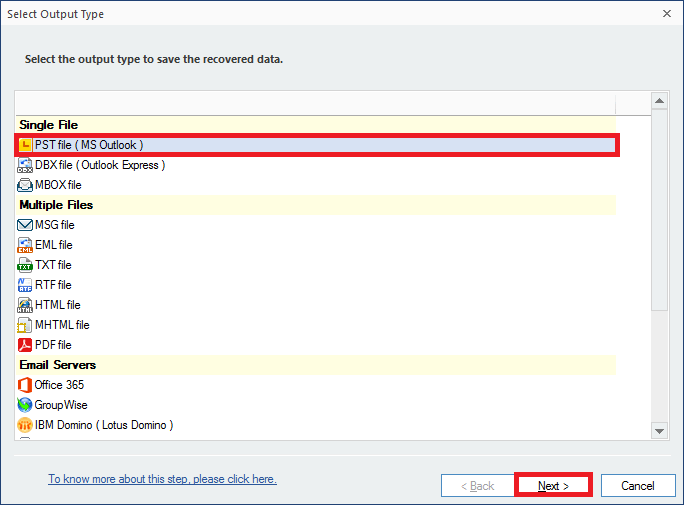The height and width of the screenshot is (505, 684).
Task: Click the Cancel button
Action: (x=638, y=485)
